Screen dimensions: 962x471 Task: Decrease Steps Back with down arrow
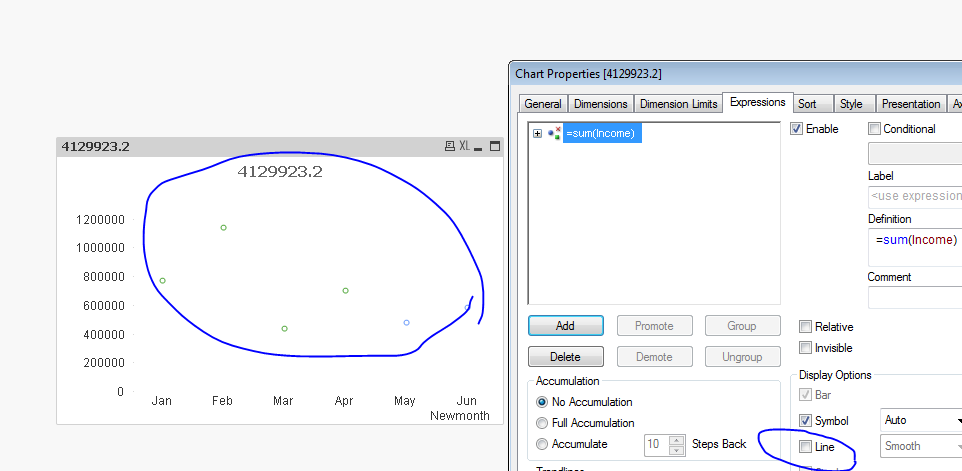pos(677,450)
